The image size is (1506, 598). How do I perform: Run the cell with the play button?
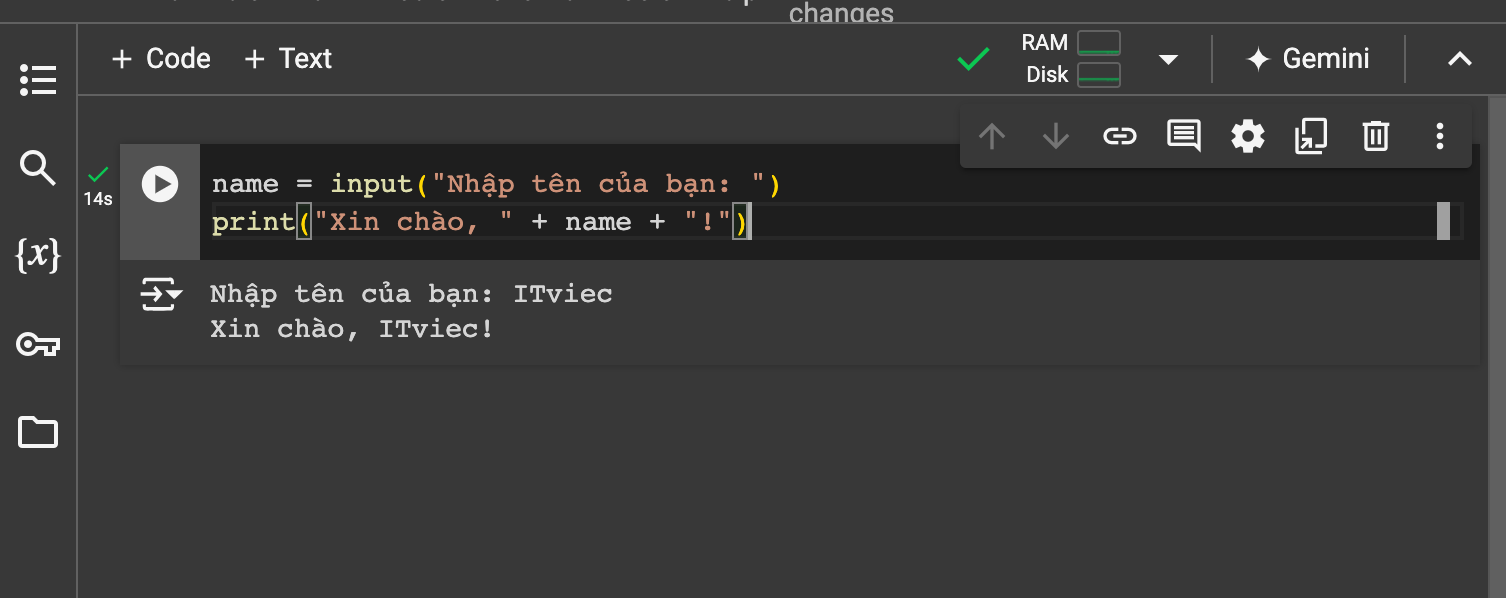160,184
